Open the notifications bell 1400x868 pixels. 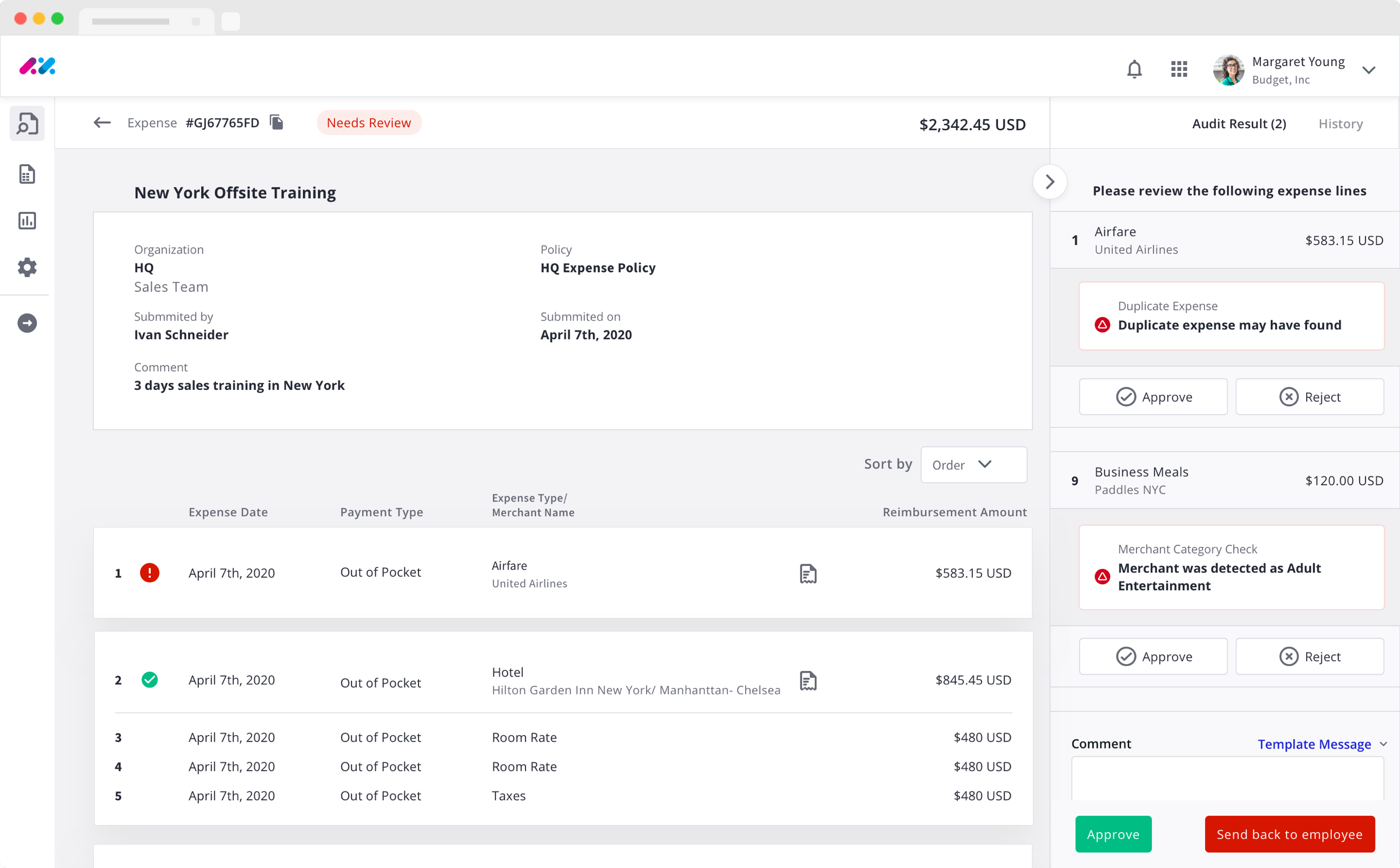point(1134,69)
